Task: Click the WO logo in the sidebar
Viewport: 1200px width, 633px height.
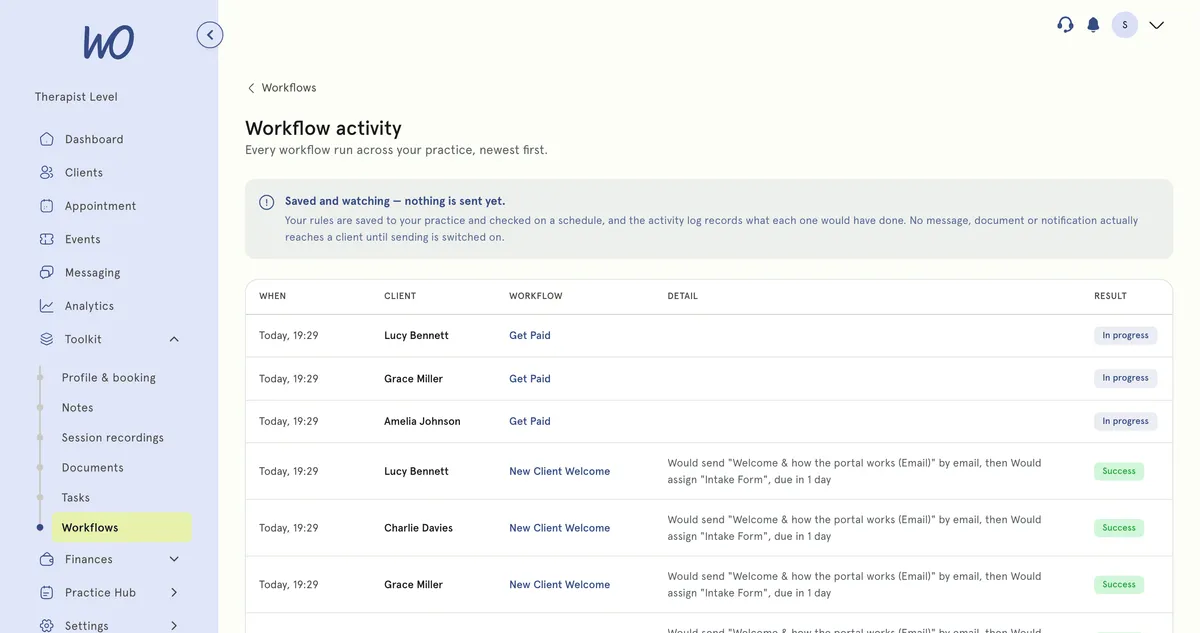Action: click(x=108, y=42)
